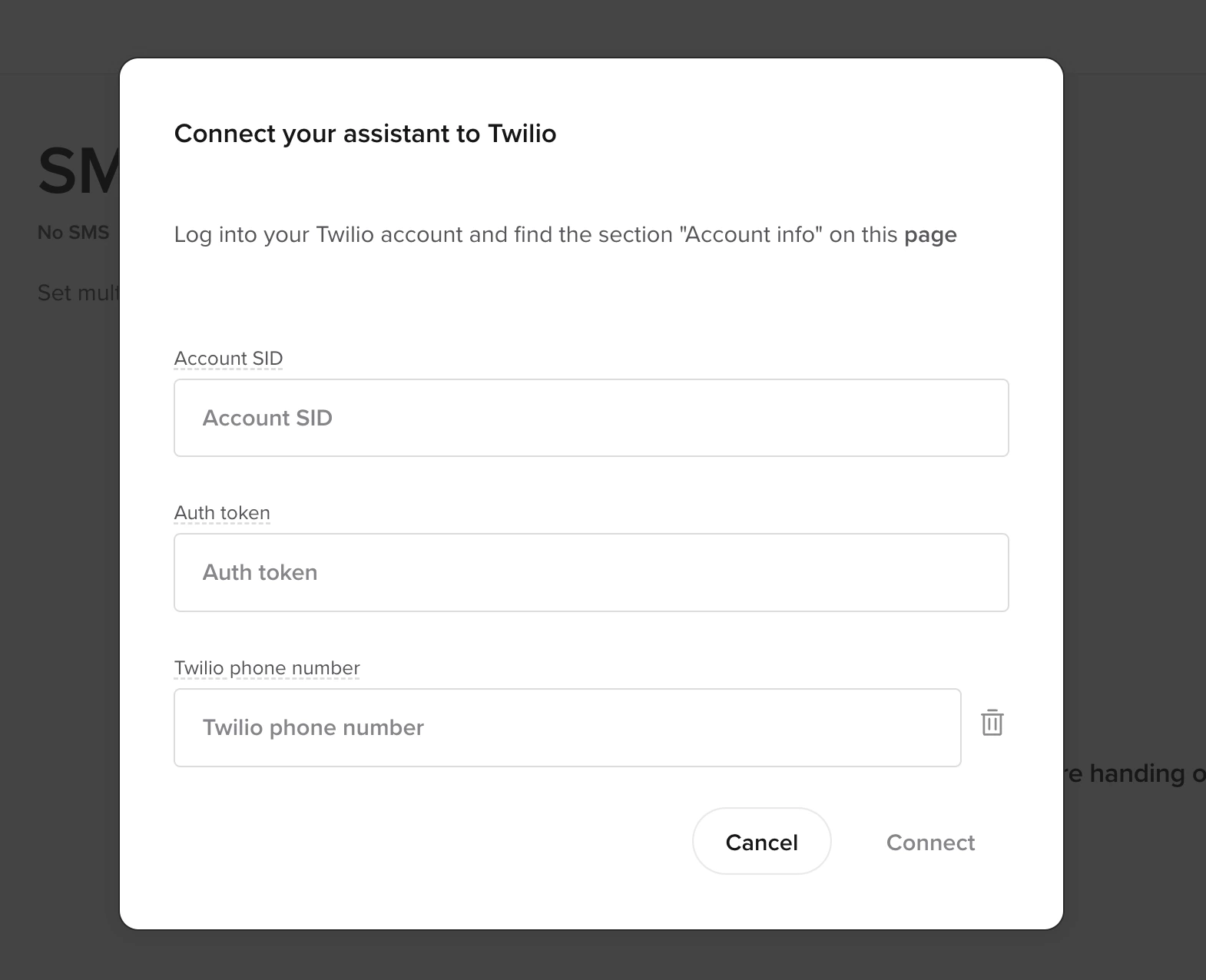This screenshot has height=980, width=1206.
Task: Click the underlined "Twilio phone number" label
Action: [267, 667]
